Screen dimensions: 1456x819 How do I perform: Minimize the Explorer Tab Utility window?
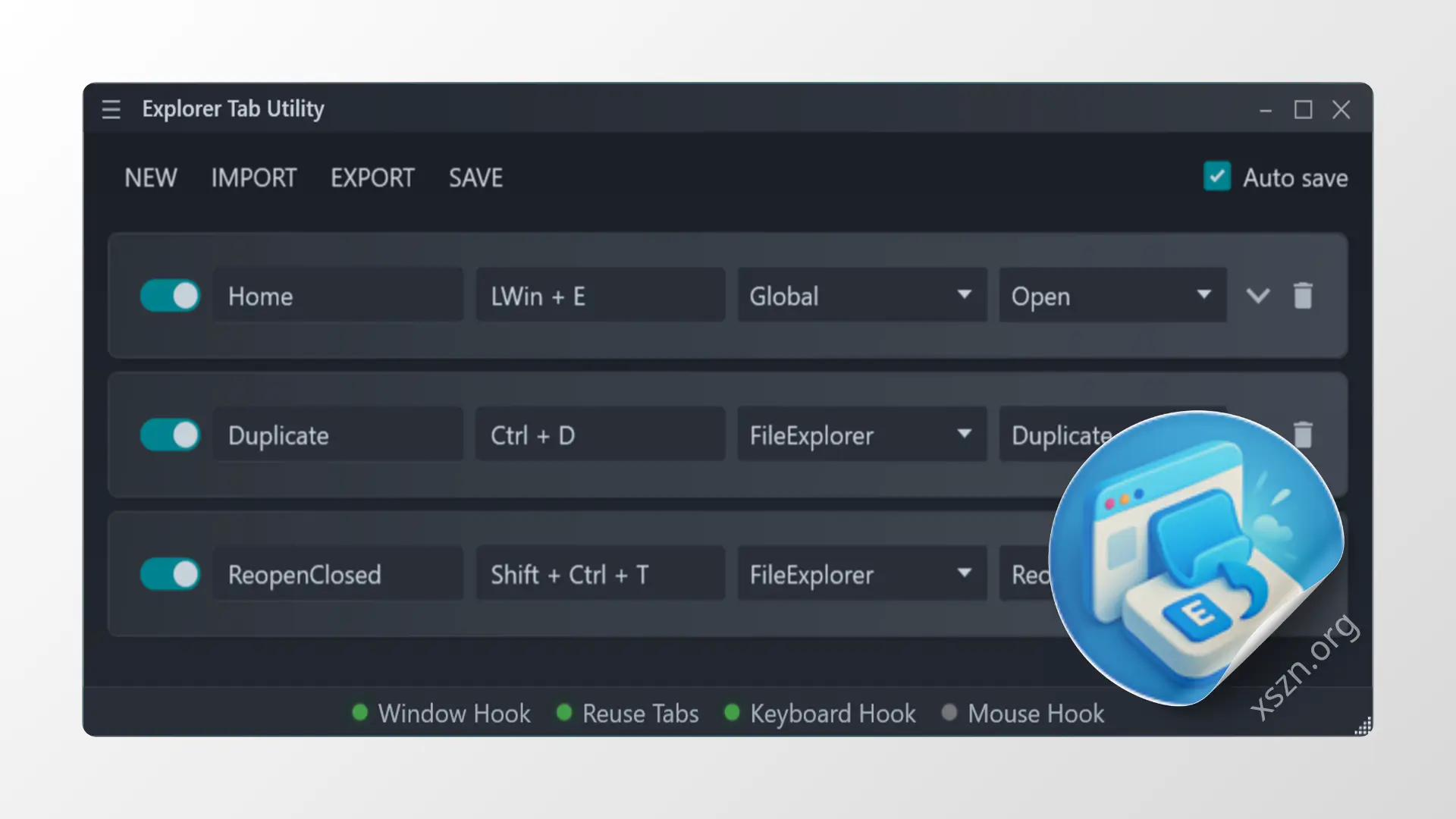tap(1266, 111)
